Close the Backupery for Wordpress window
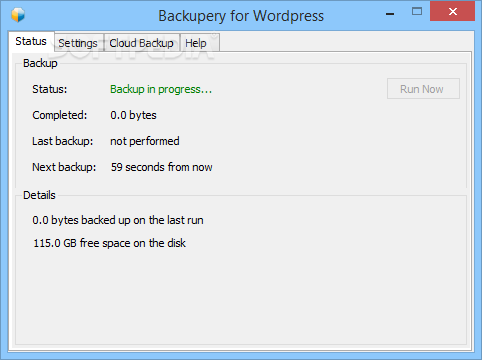This screenshot has width=482, height=360. pyautogui.click(x=452, y=12)
